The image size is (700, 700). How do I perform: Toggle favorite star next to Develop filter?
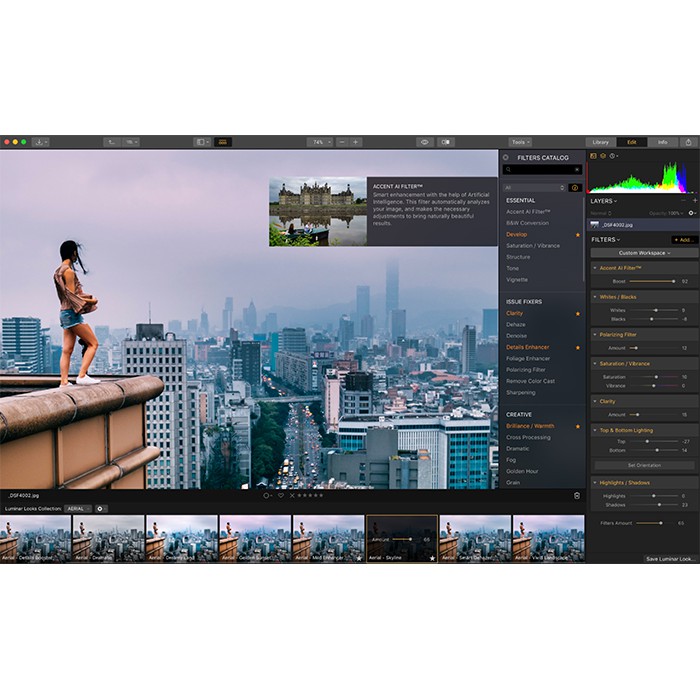[577, 234]
